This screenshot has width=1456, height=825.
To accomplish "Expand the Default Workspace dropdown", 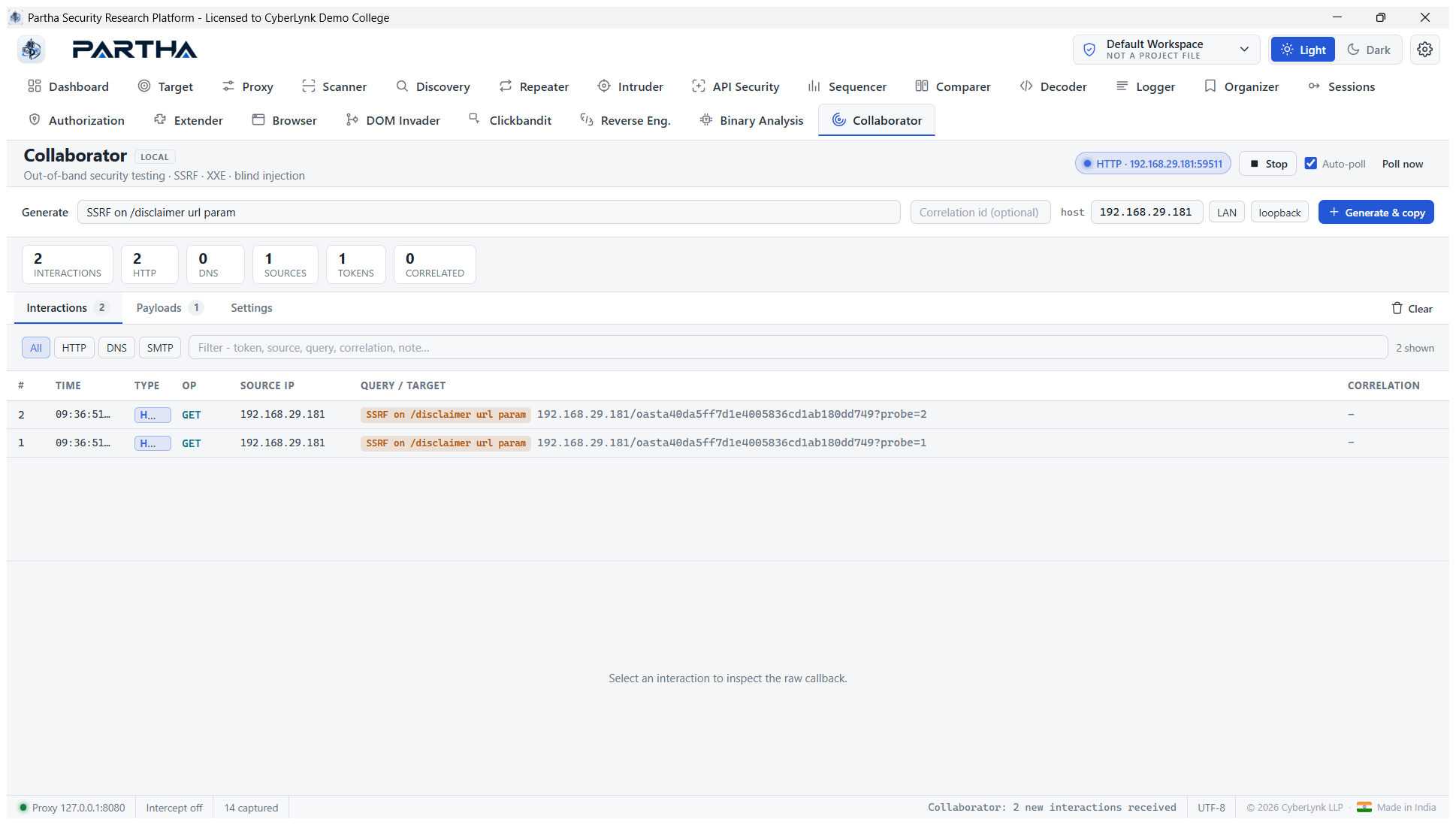I will [x=1166, y=50].
